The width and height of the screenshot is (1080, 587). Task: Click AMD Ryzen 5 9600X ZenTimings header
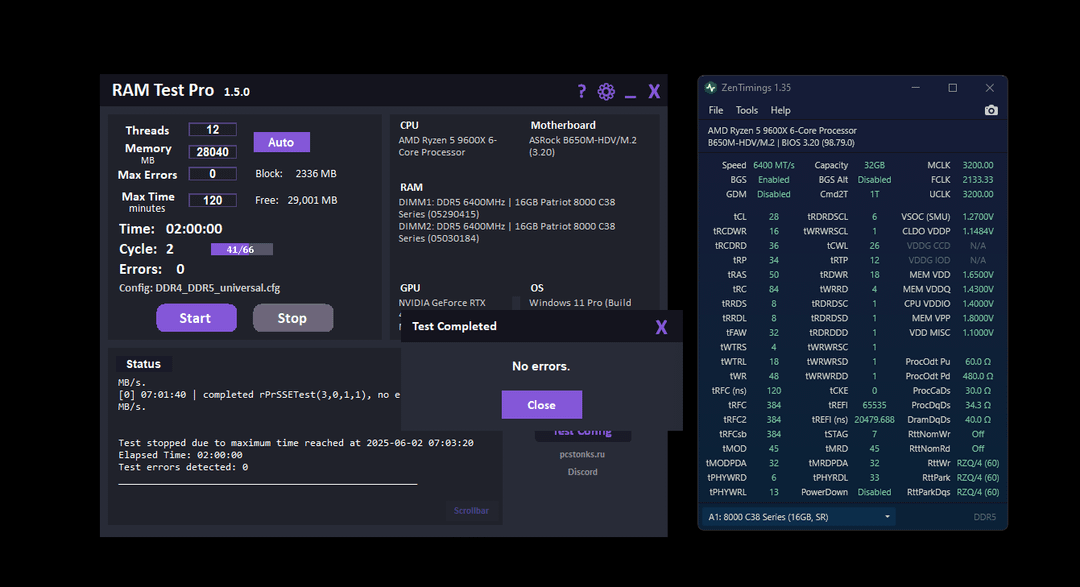pyautogui.click(x=782, y=130)
